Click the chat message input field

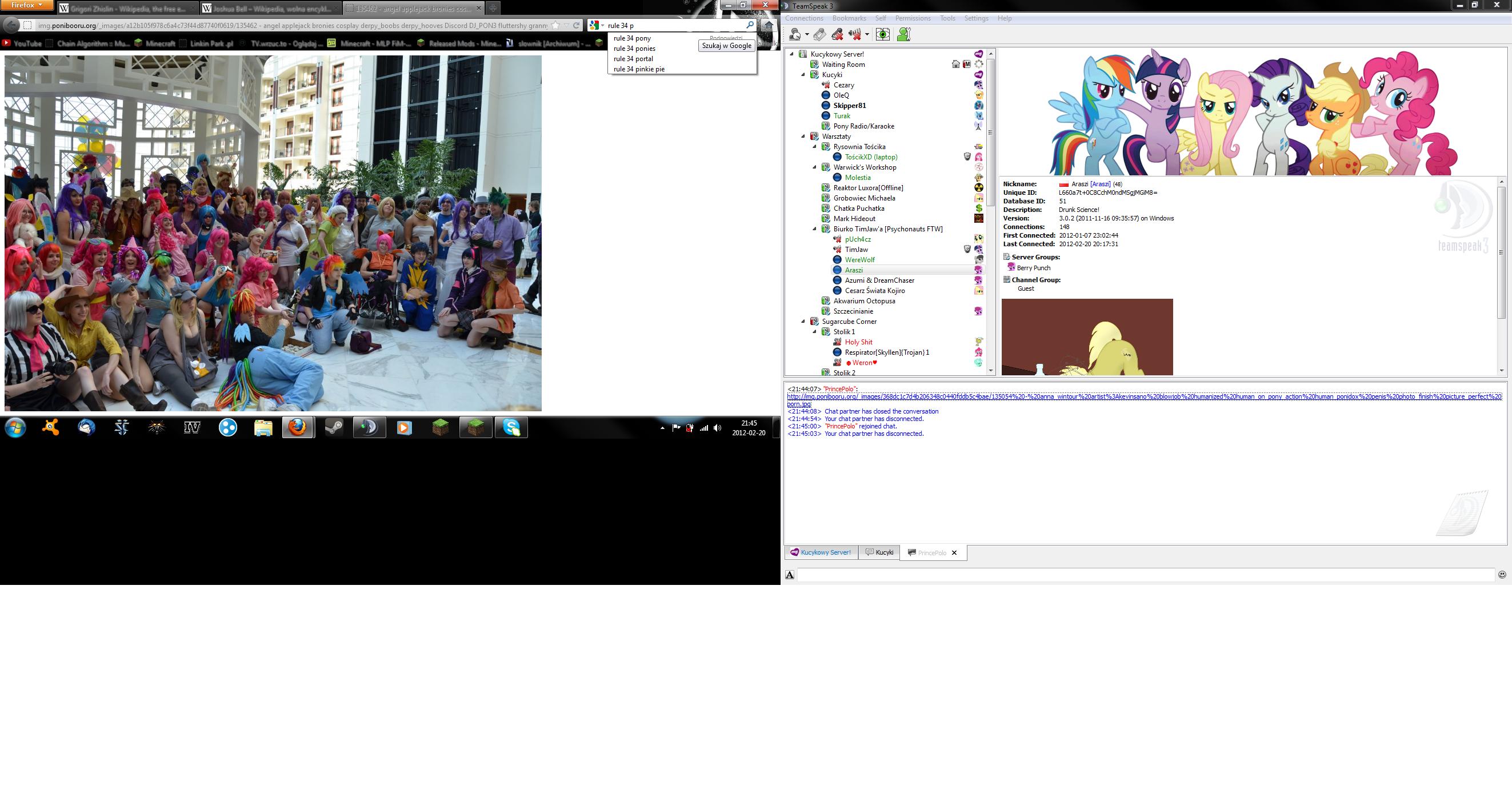[1145, 575]
